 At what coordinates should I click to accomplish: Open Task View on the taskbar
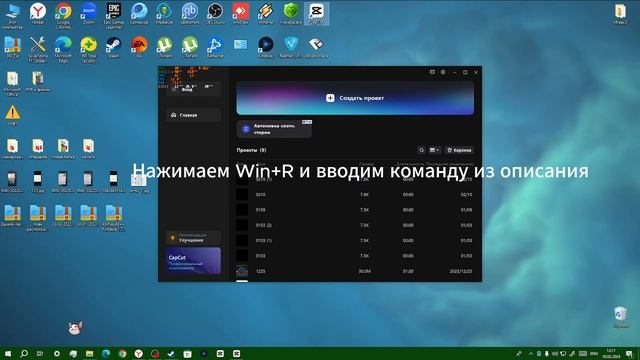40,353
